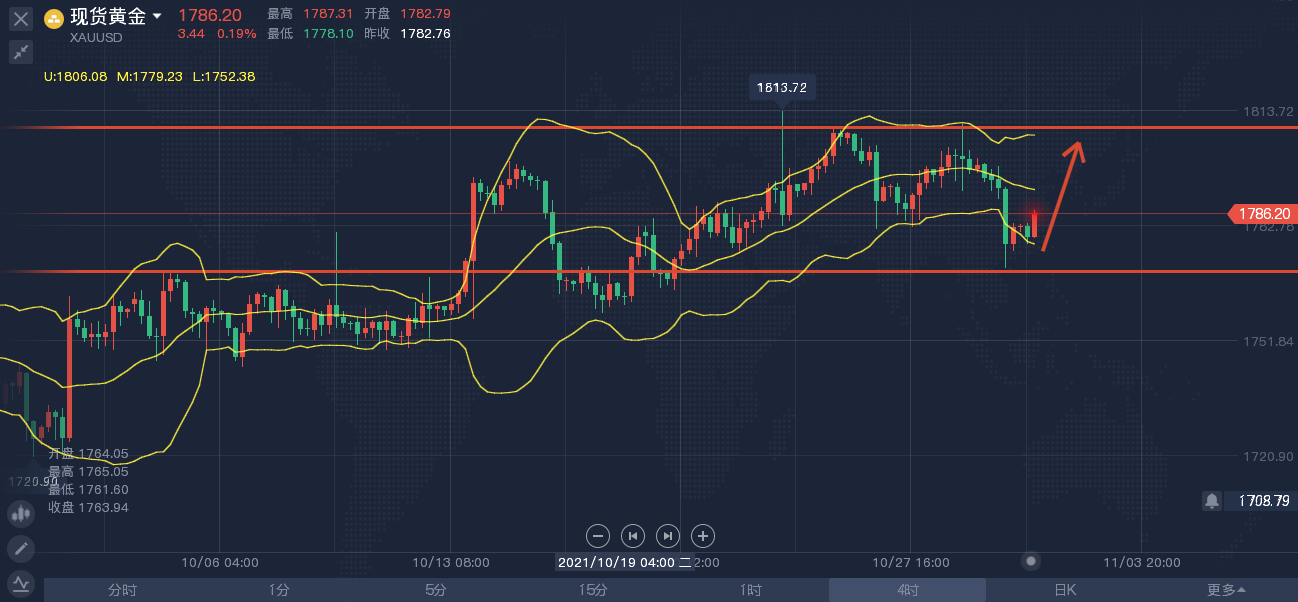Click the 2021/10/19 04:00 date label
This screenshot has height=602, width=1298.
coord(624,563)
